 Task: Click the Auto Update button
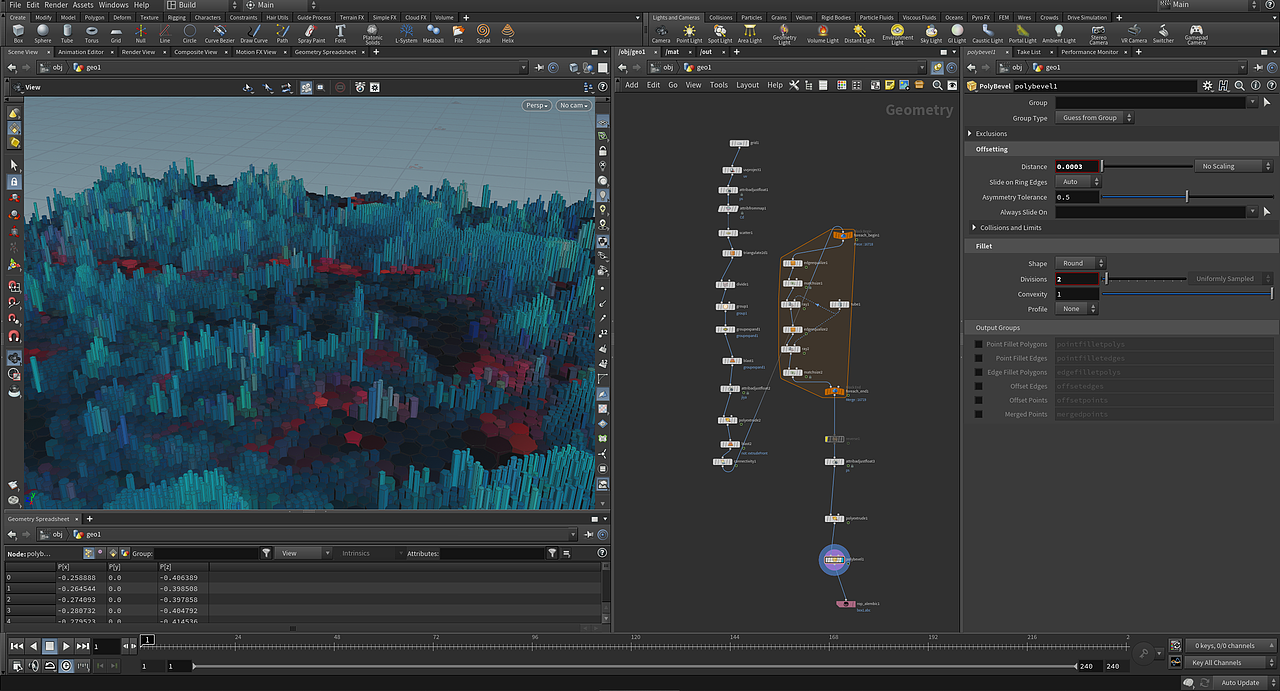1240,683
